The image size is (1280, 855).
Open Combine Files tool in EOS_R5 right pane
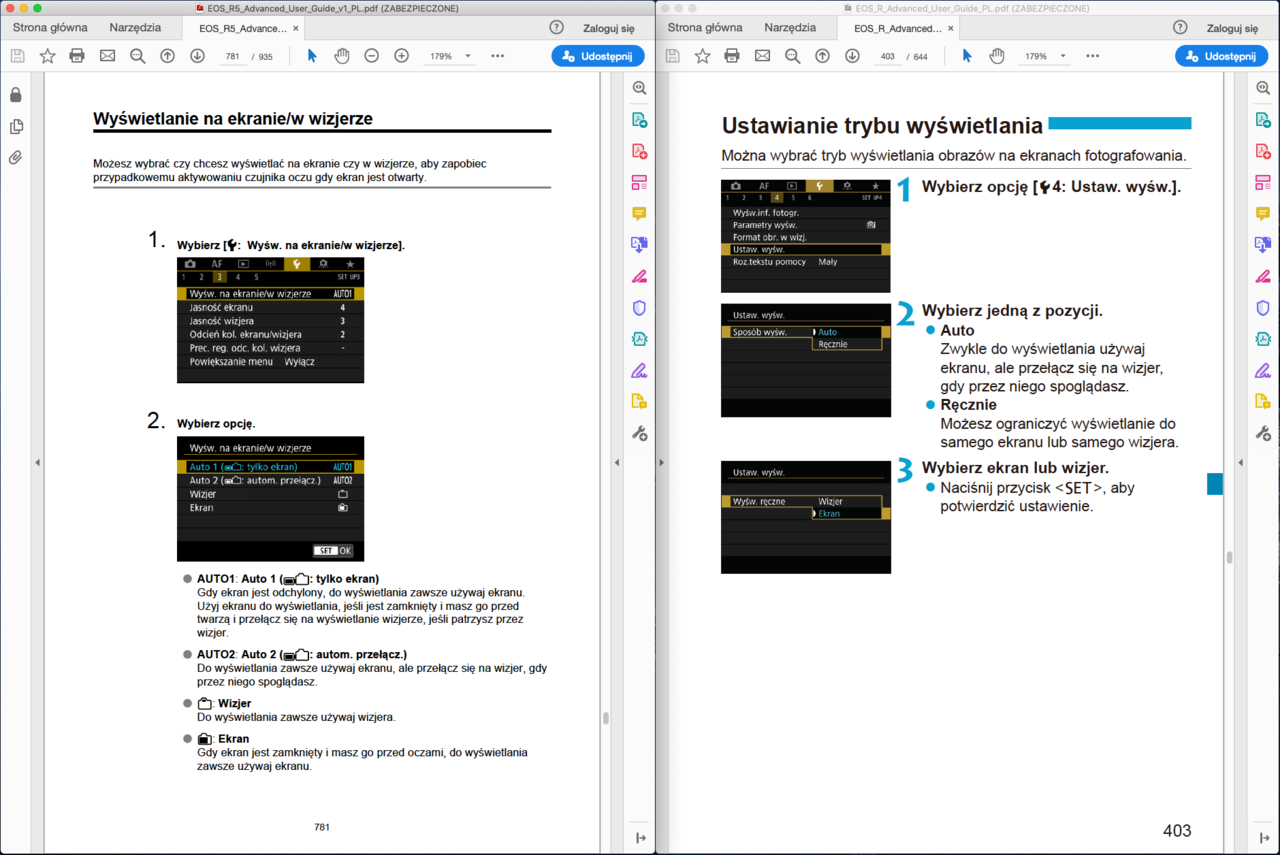[639, 245]
